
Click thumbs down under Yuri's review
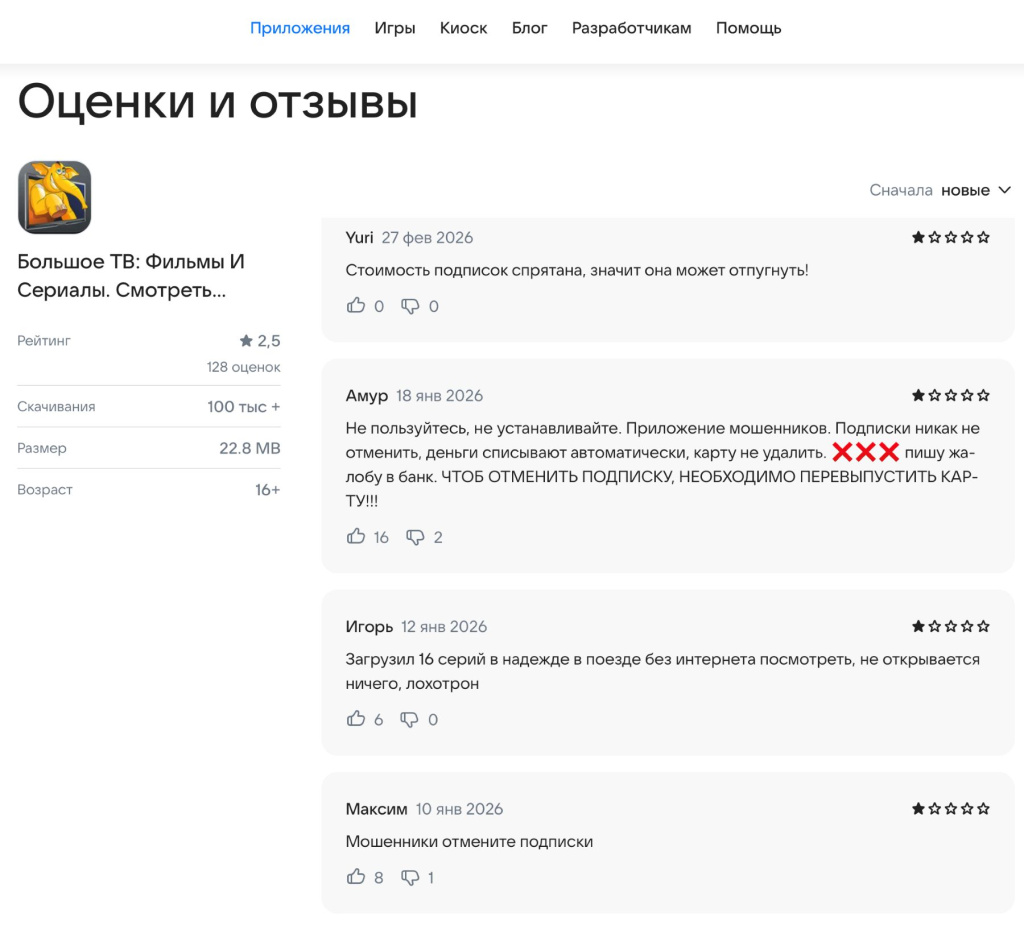[x=411, y=306]
